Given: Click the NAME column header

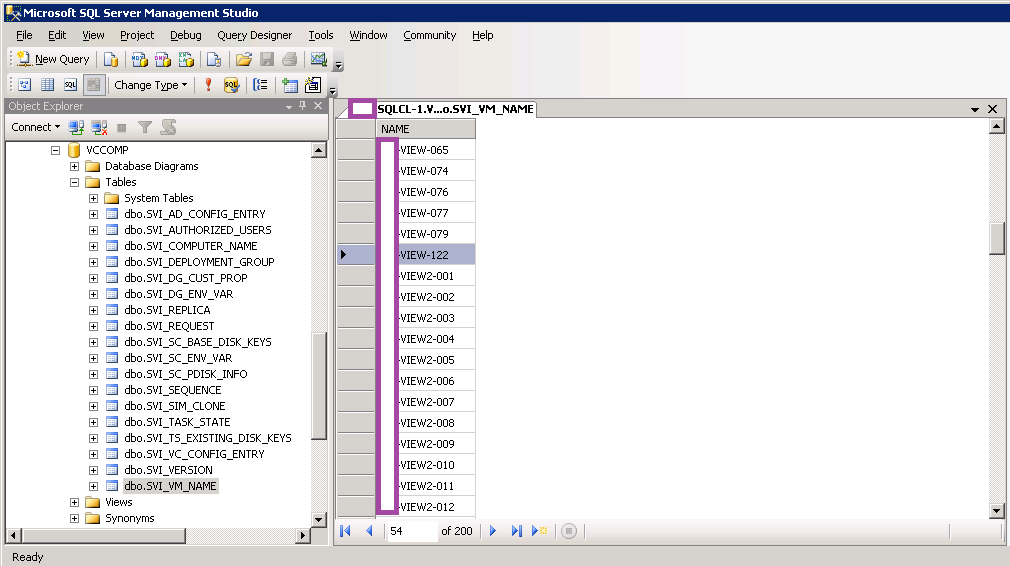Looking at the screenshot, I should [395, 129].
